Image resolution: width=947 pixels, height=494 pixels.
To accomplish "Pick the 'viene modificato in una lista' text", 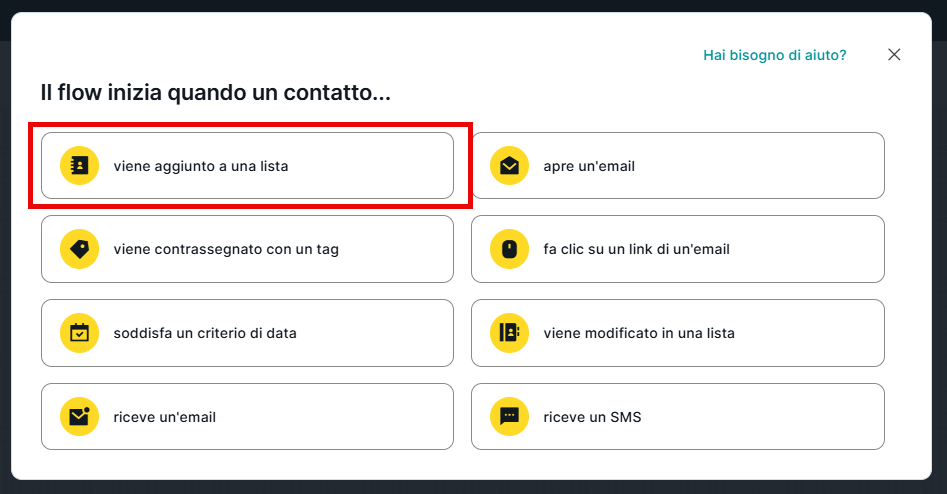I will coord(638,333).
